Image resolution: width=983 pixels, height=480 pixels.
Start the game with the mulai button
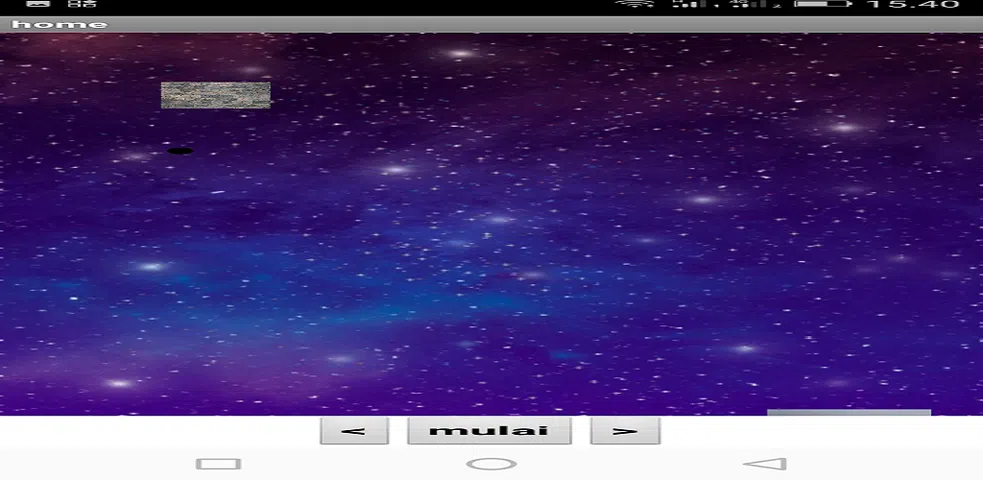[490, 431]
